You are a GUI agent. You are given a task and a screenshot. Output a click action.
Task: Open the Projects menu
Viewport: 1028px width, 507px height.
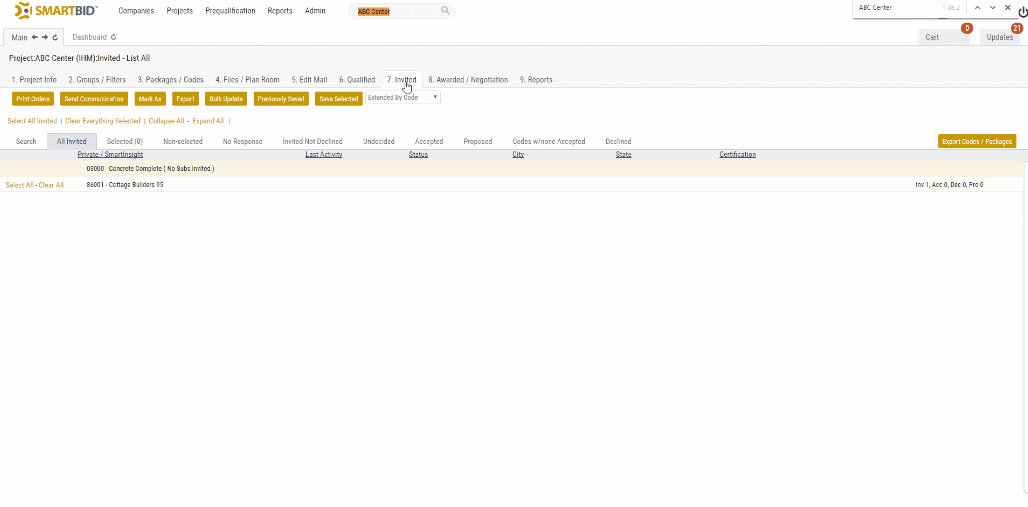coord(180,10)
